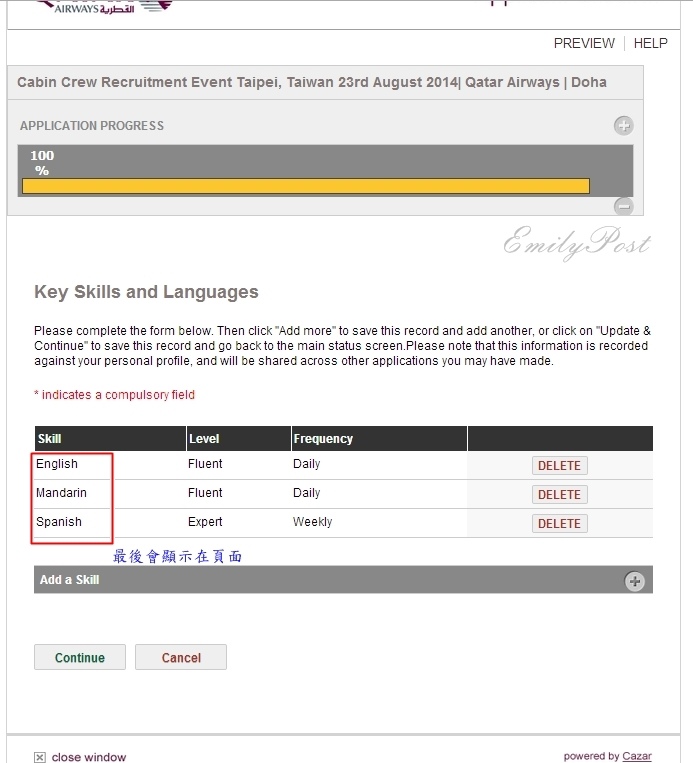Click the Key Skills and Languages heading
This screenshot has width=693, height=763.
coord(146,292)
